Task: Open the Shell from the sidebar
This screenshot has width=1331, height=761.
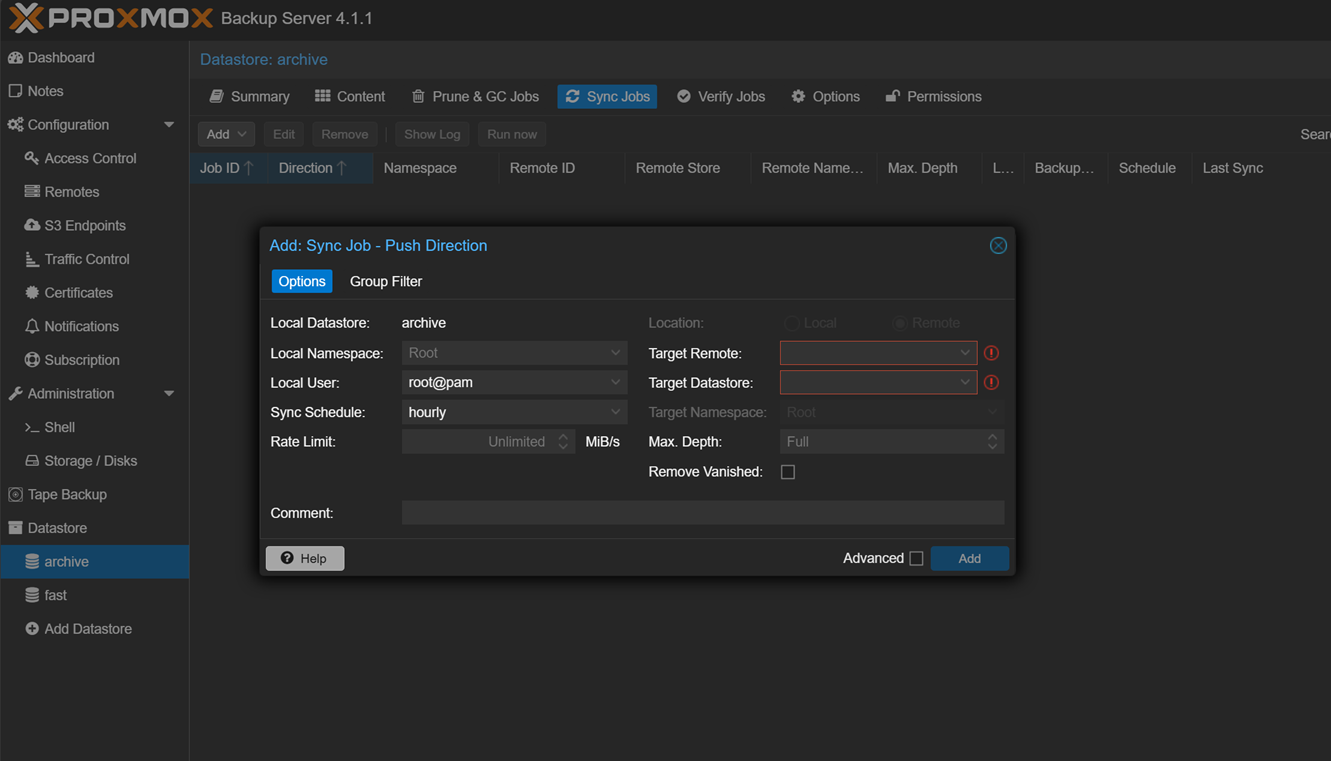Action: click(x=57, y=427)
